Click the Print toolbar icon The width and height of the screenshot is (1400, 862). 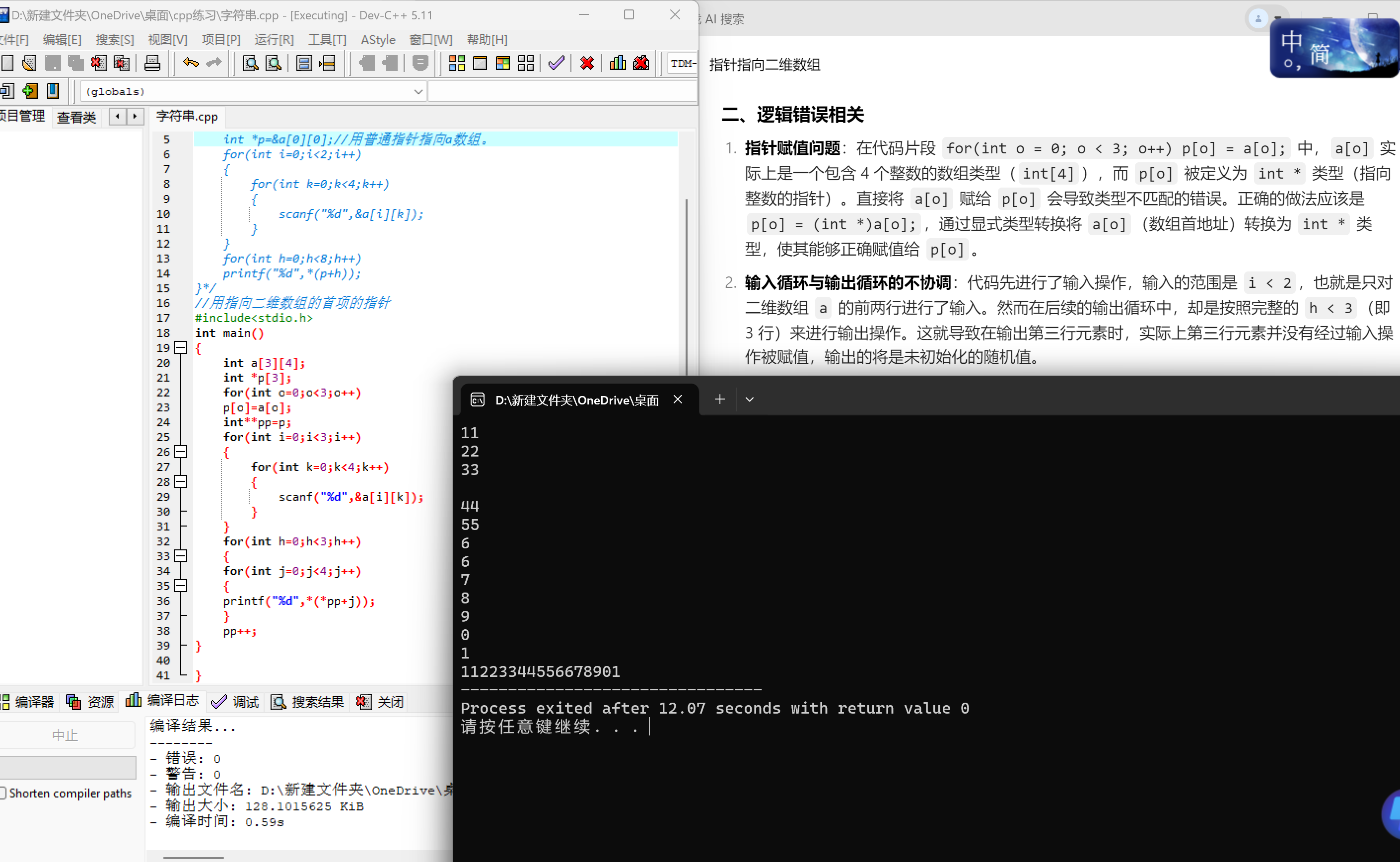(152, 64)
